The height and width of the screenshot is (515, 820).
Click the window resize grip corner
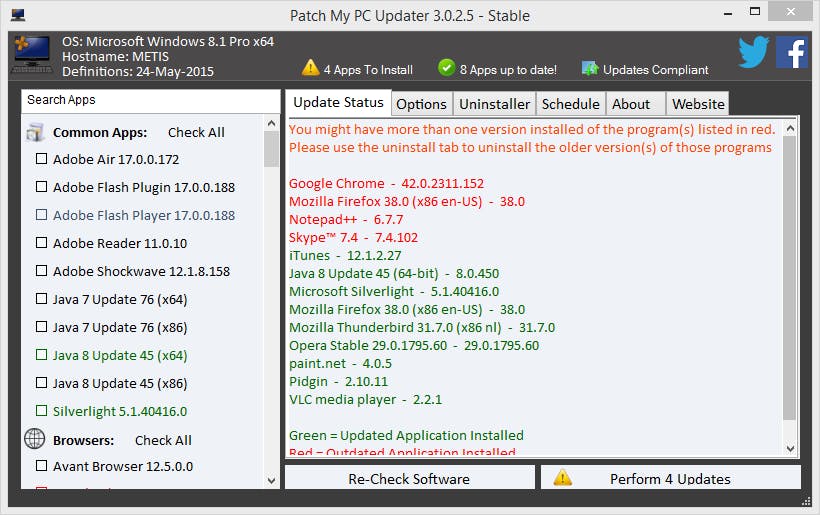tap(806, 501)
